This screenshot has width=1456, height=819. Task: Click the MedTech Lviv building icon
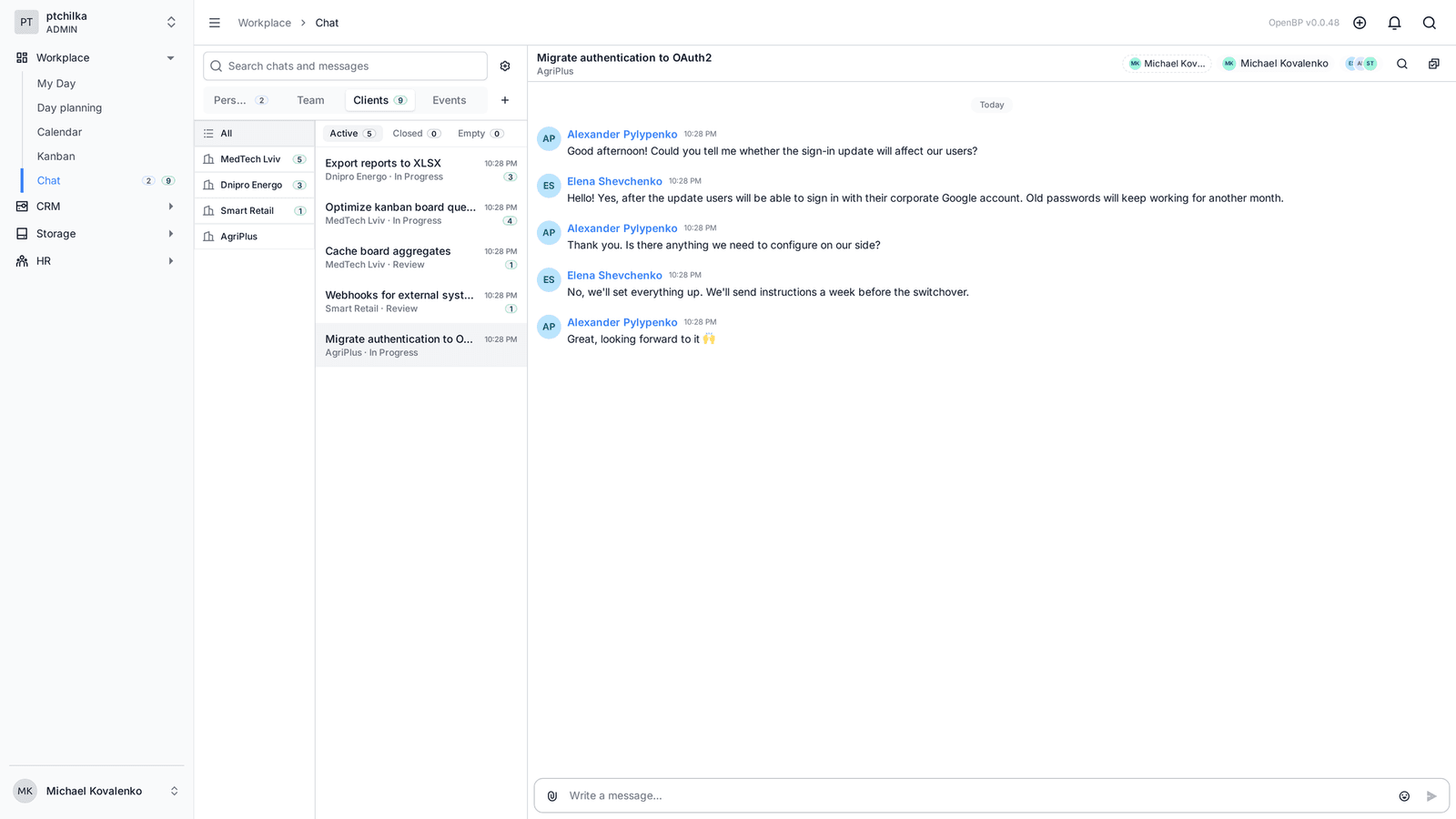209,159
